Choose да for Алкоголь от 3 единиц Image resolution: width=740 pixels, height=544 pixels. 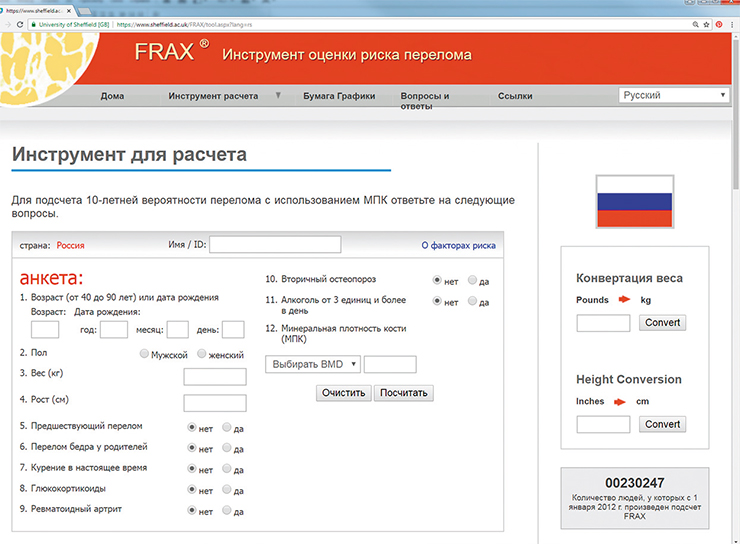coord(472,301)
